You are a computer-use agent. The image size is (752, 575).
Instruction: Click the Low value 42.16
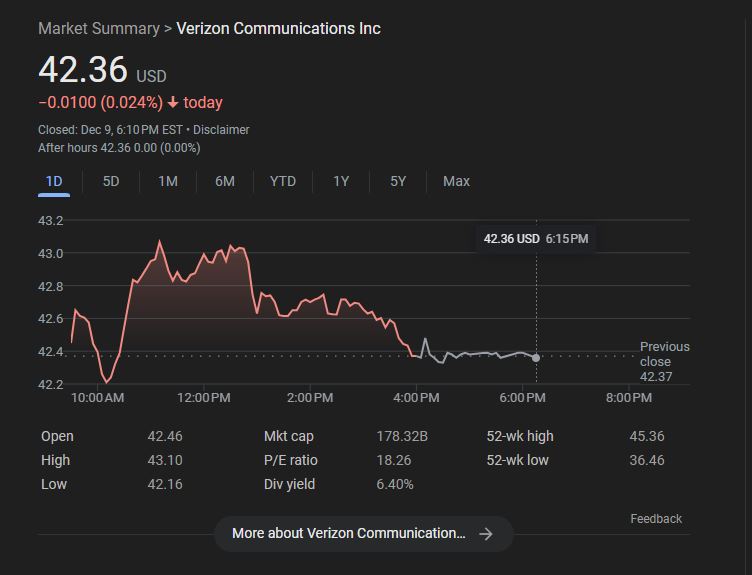tap(165, 484)
